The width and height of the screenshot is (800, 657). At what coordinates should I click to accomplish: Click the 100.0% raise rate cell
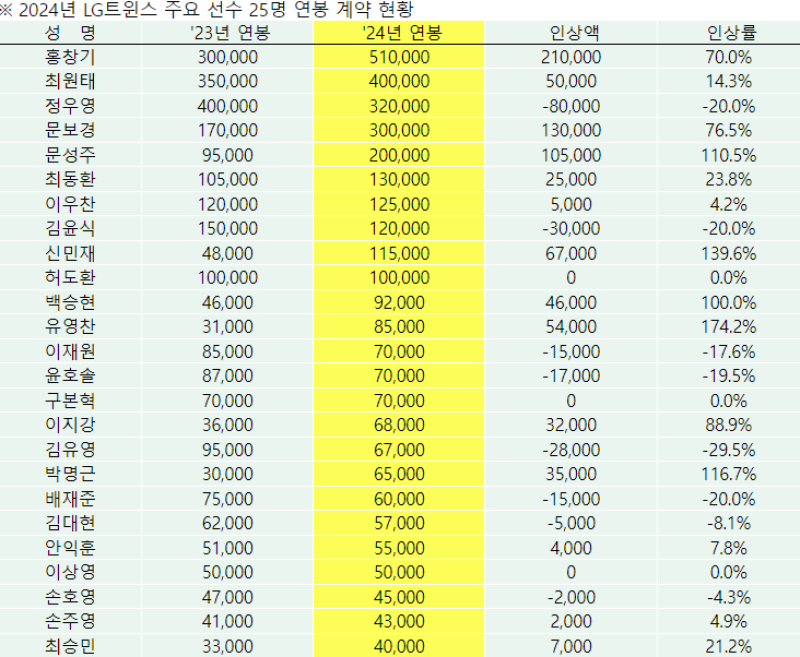click(x=729, y=302)
